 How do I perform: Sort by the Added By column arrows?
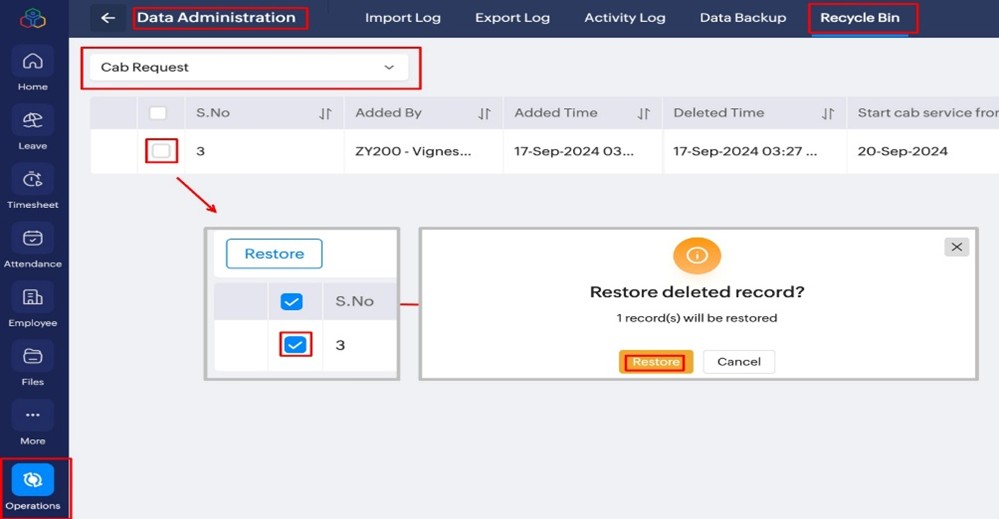[x=484, y=114]
